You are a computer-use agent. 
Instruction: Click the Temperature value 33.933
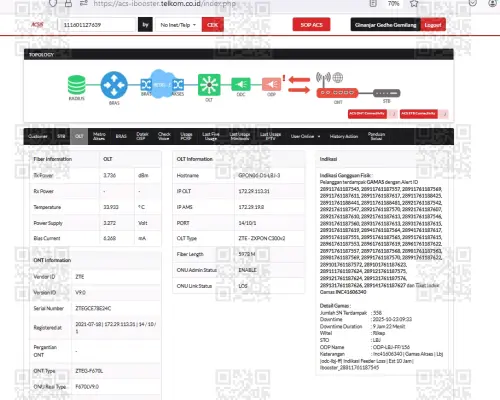111,207
